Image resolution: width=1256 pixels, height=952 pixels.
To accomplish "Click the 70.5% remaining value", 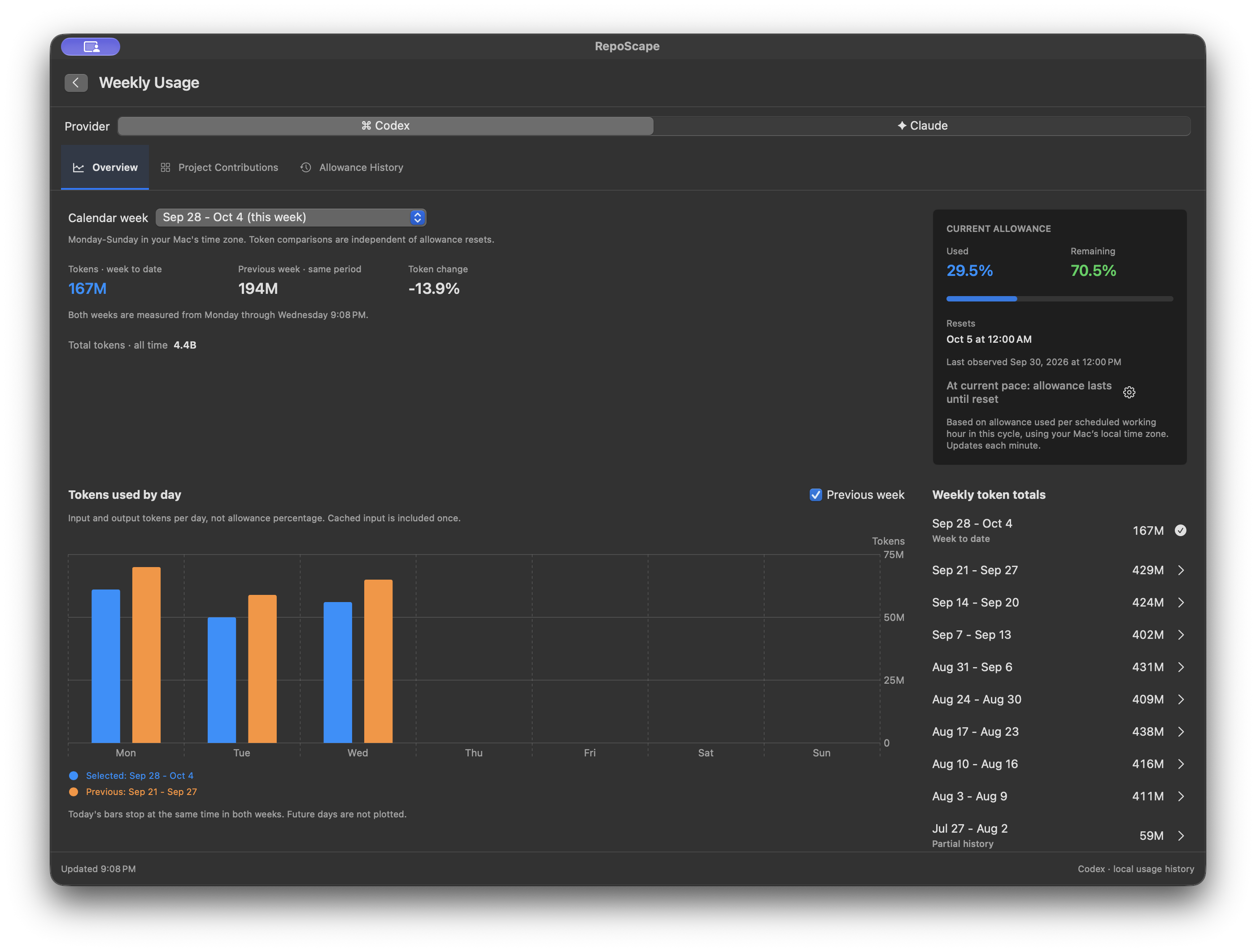I will click(1093, 271).
